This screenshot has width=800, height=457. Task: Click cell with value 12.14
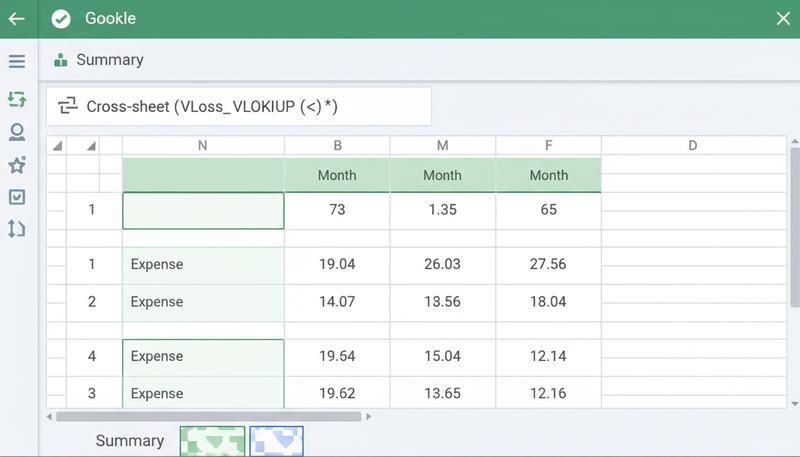pos(548,356)
